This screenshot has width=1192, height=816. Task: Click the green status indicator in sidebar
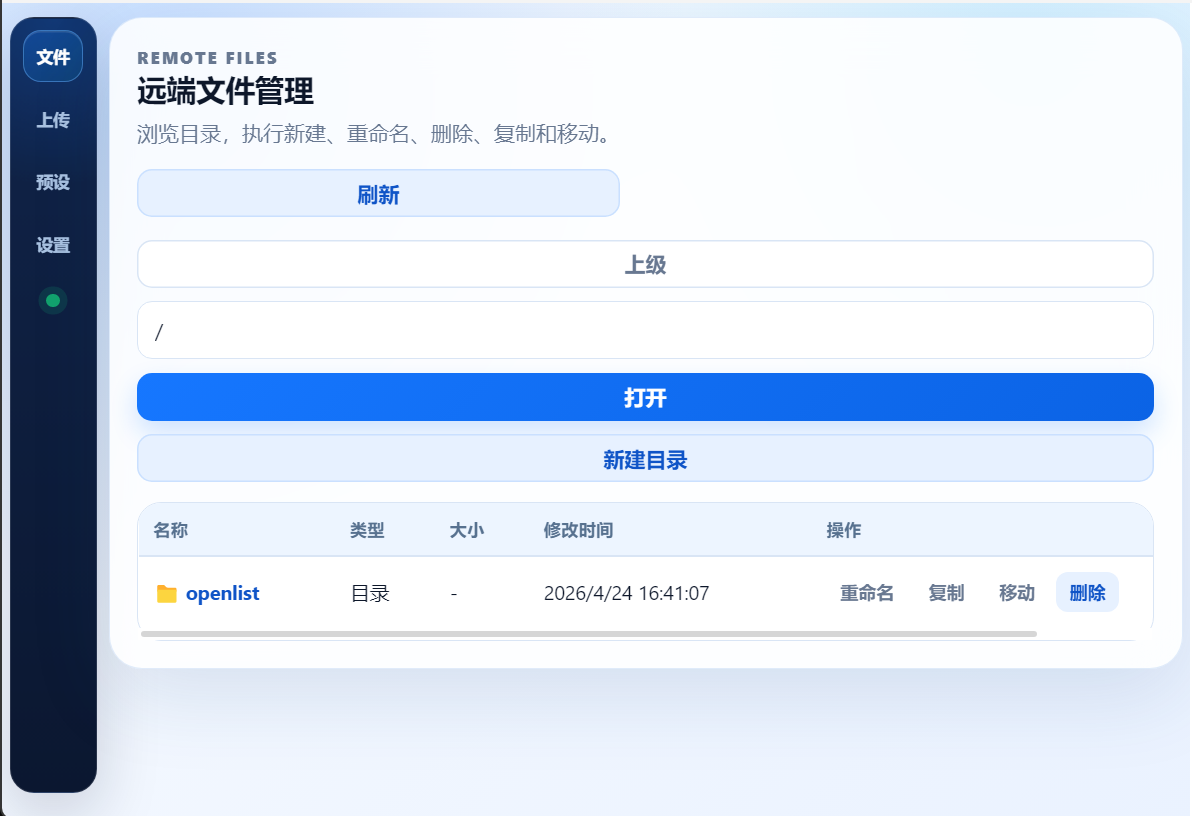53,300
